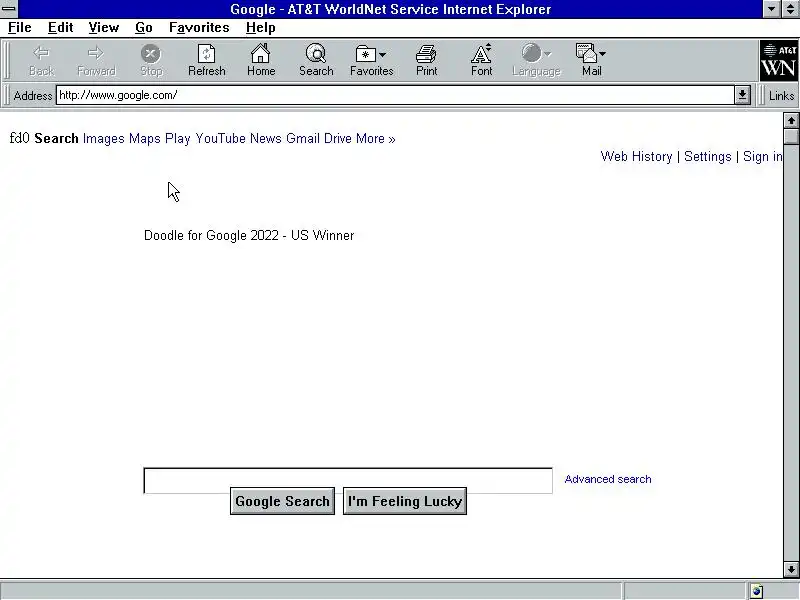Click the Google Search button
The width and height of the screenshot is (800, 600).
point(282,501)
